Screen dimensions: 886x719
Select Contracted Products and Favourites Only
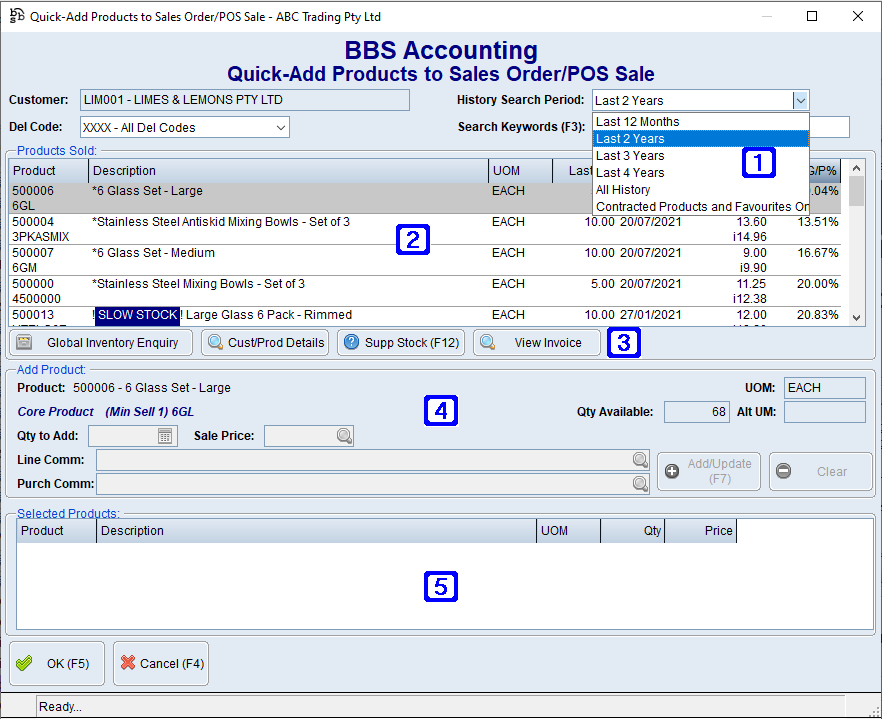(700, 205)
